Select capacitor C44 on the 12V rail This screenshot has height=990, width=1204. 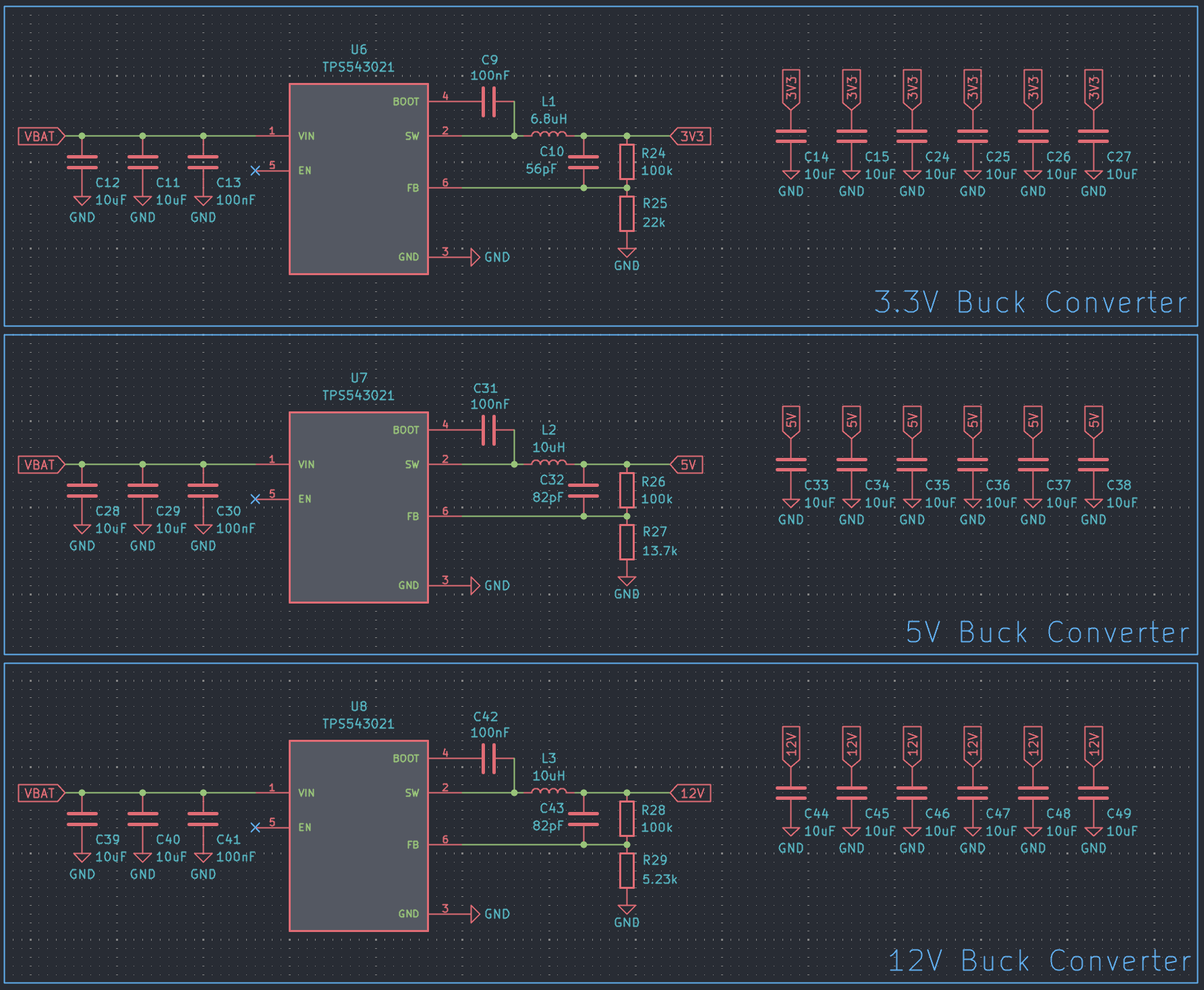pyautogui.click(x=791, y=794)
